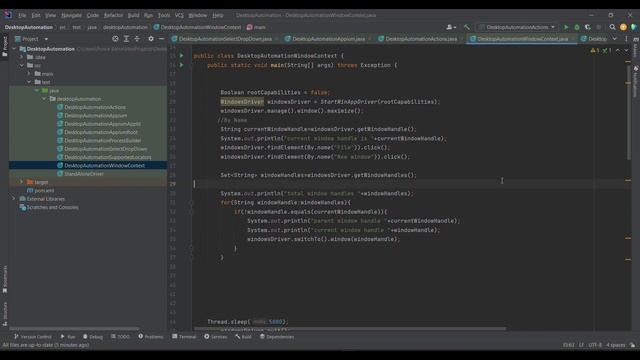The width and height of the screenshot is (640, 360).
Task: Open the File menu
Action: point(22,15)
